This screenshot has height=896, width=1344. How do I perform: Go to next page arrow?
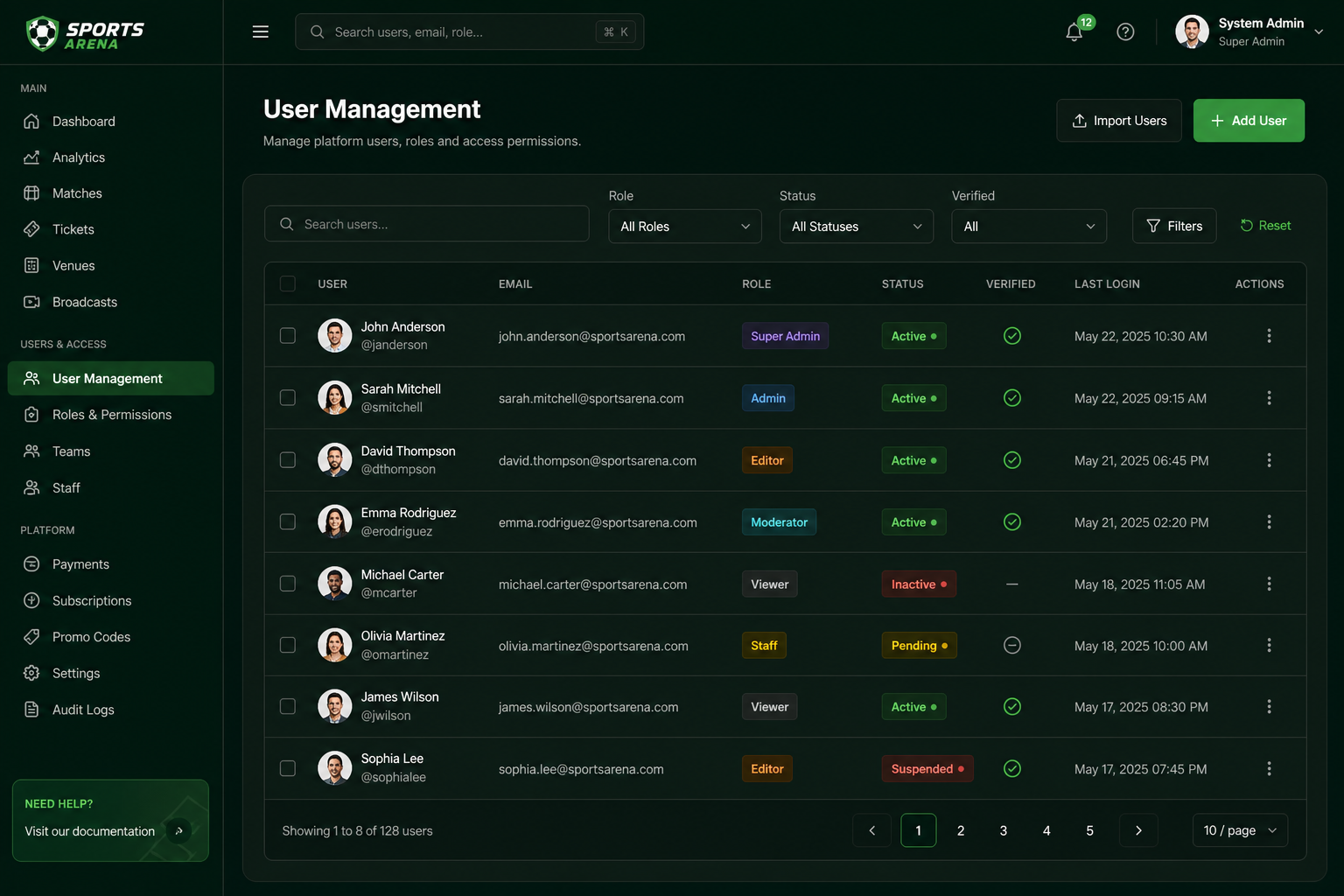pyautogui.click(x=1138, y=830)
